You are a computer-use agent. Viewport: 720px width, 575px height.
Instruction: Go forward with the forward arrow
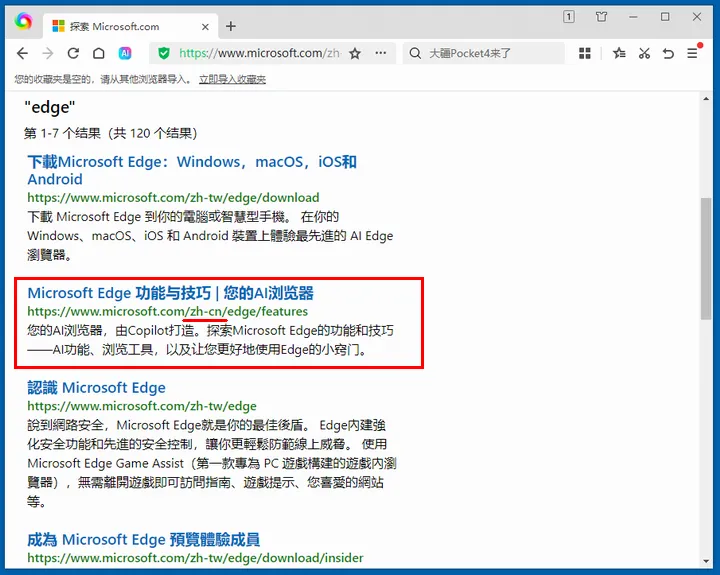48,53
